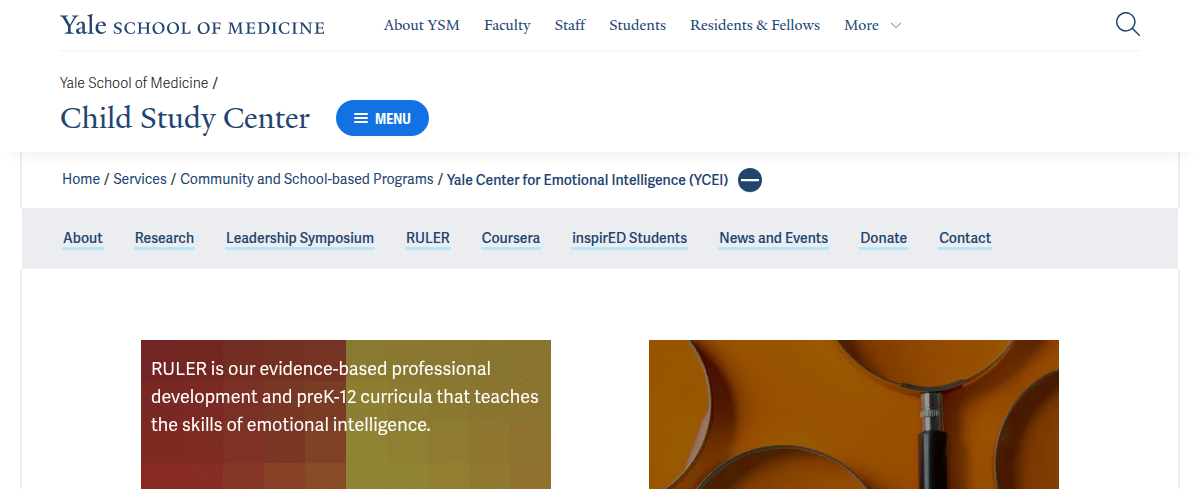Go to About YSM
The height and width of the screenshot is (489, 1200).
[x=421, y=25]
